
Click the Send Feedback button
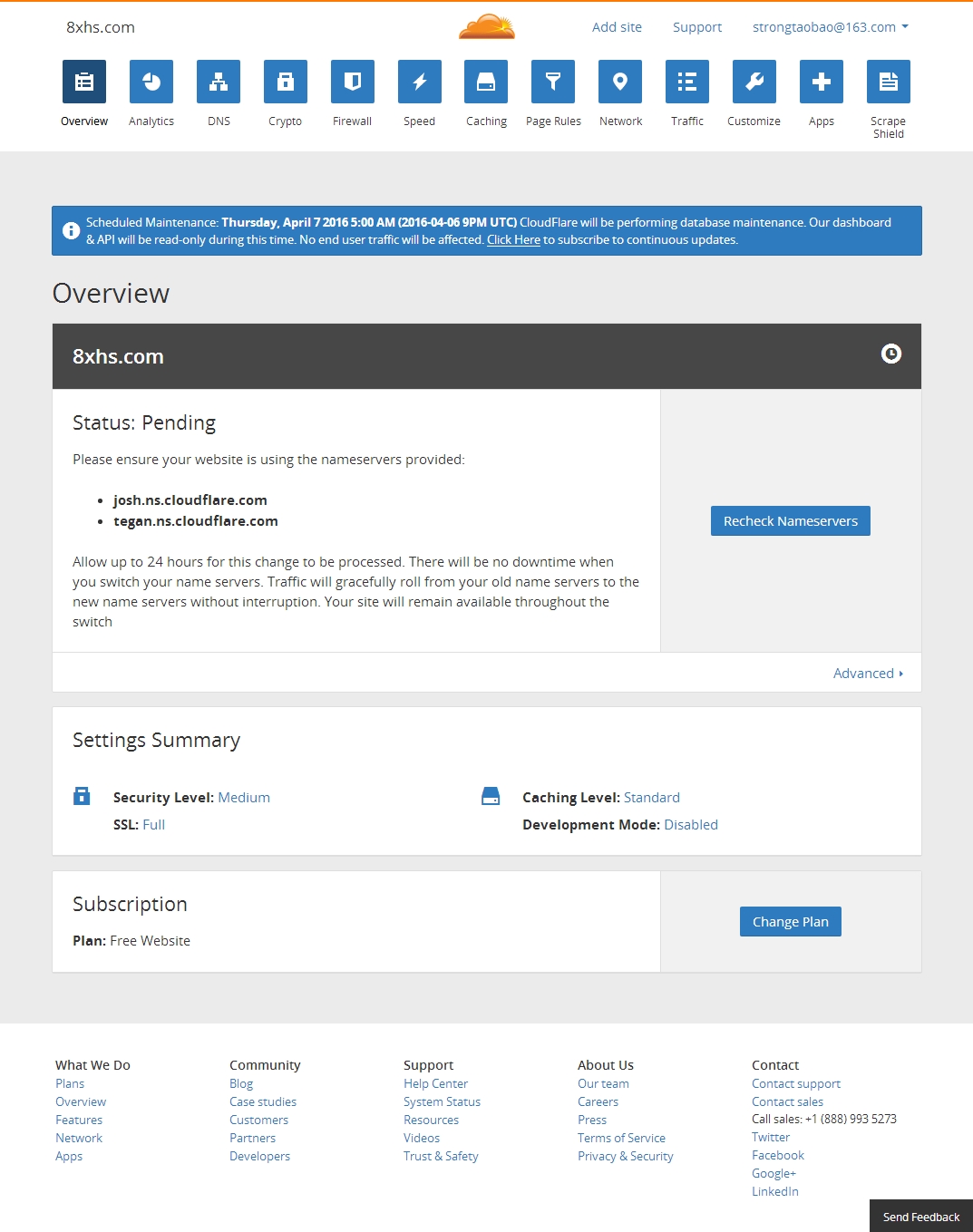coord(921,1217)
